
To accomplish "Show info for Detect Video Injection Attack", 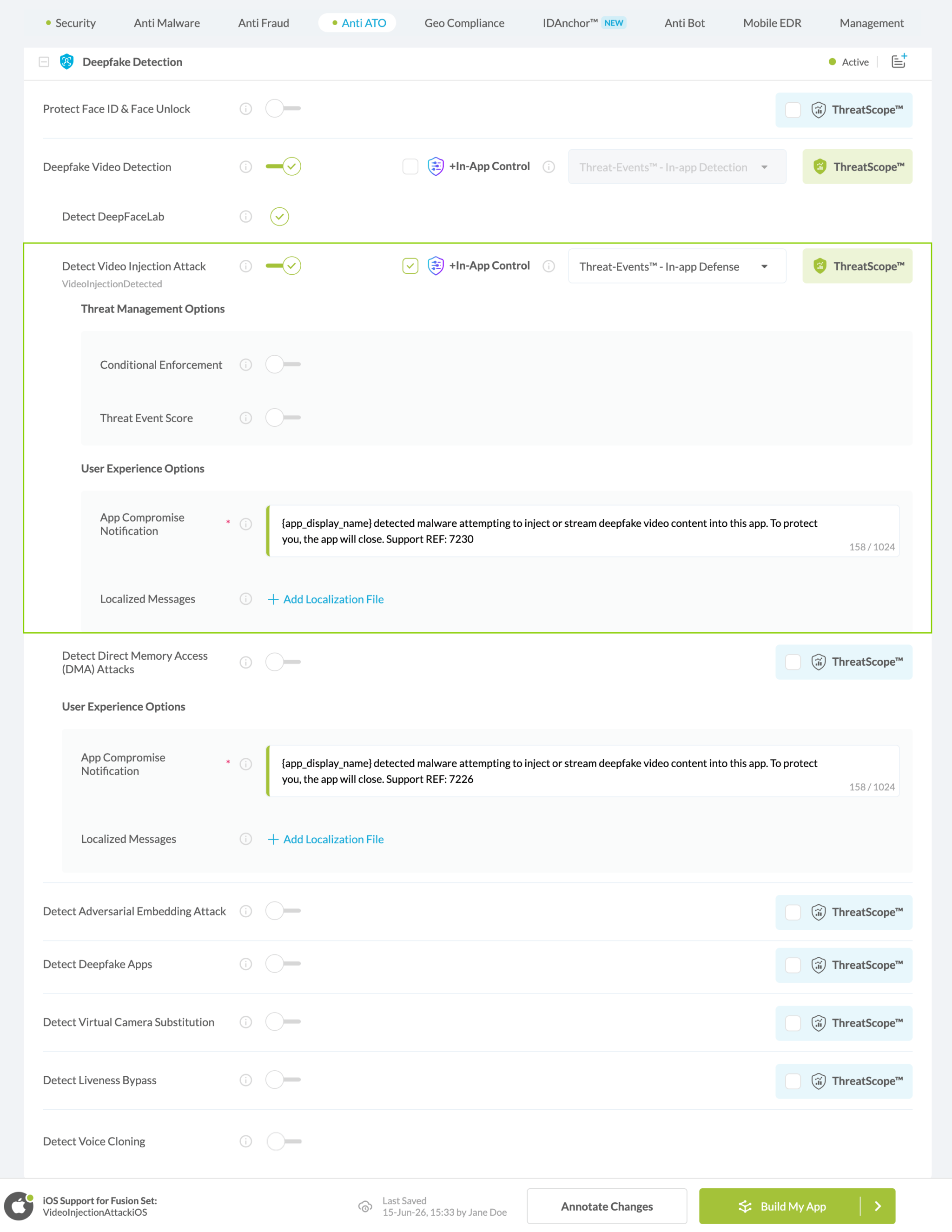I will coord(246,266).
